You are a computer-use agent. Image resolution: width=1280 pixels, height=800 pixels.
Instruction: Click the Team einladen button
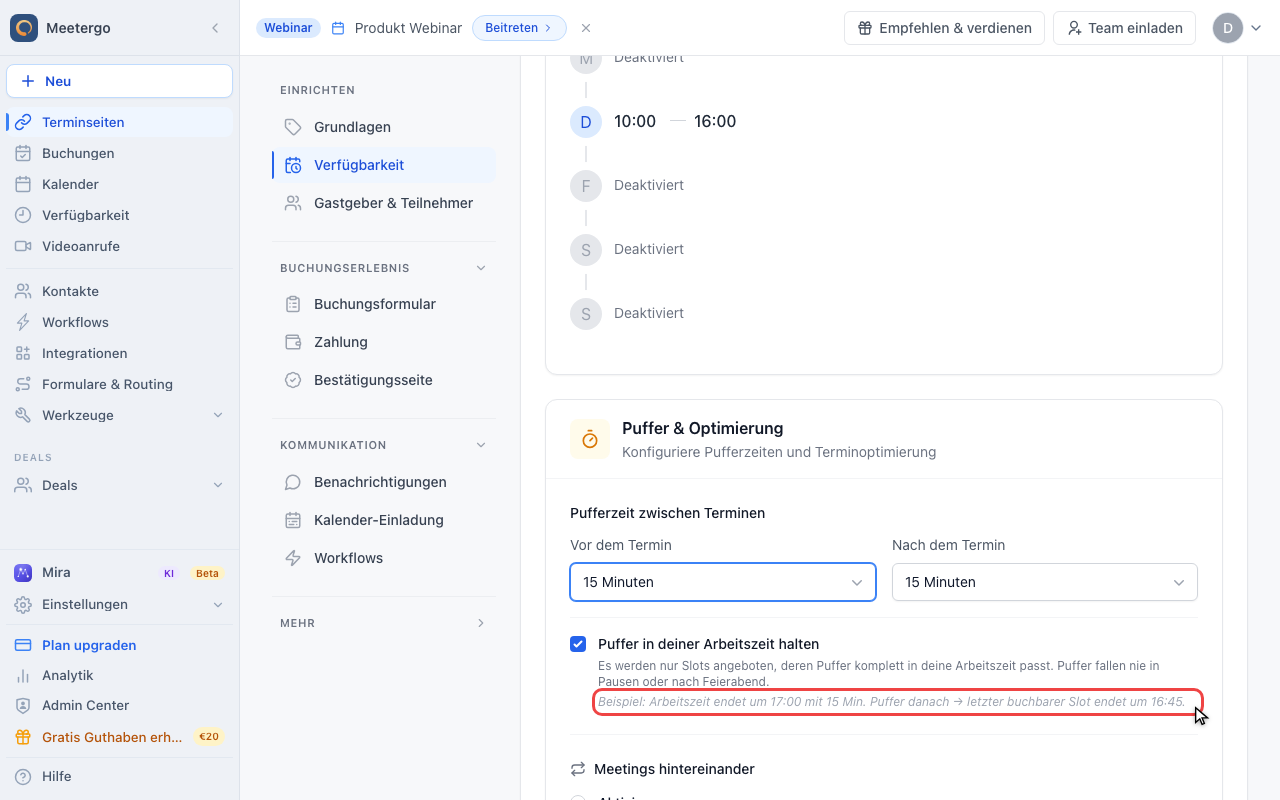click(1125, 28)
